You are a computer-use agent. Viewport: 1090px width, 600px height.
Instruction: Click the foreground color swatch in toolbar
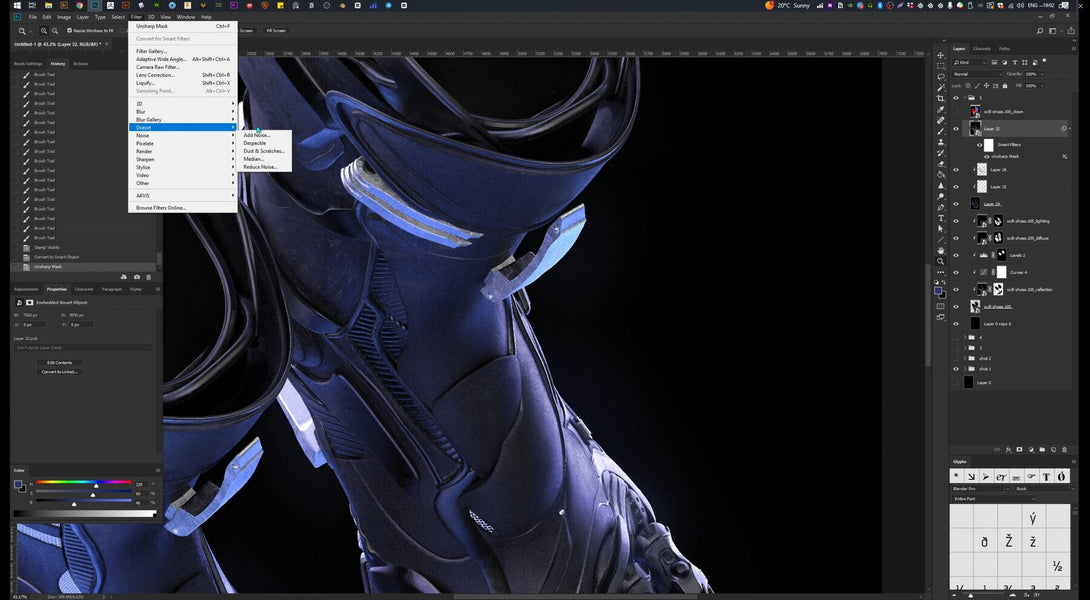tap(938, 290)
